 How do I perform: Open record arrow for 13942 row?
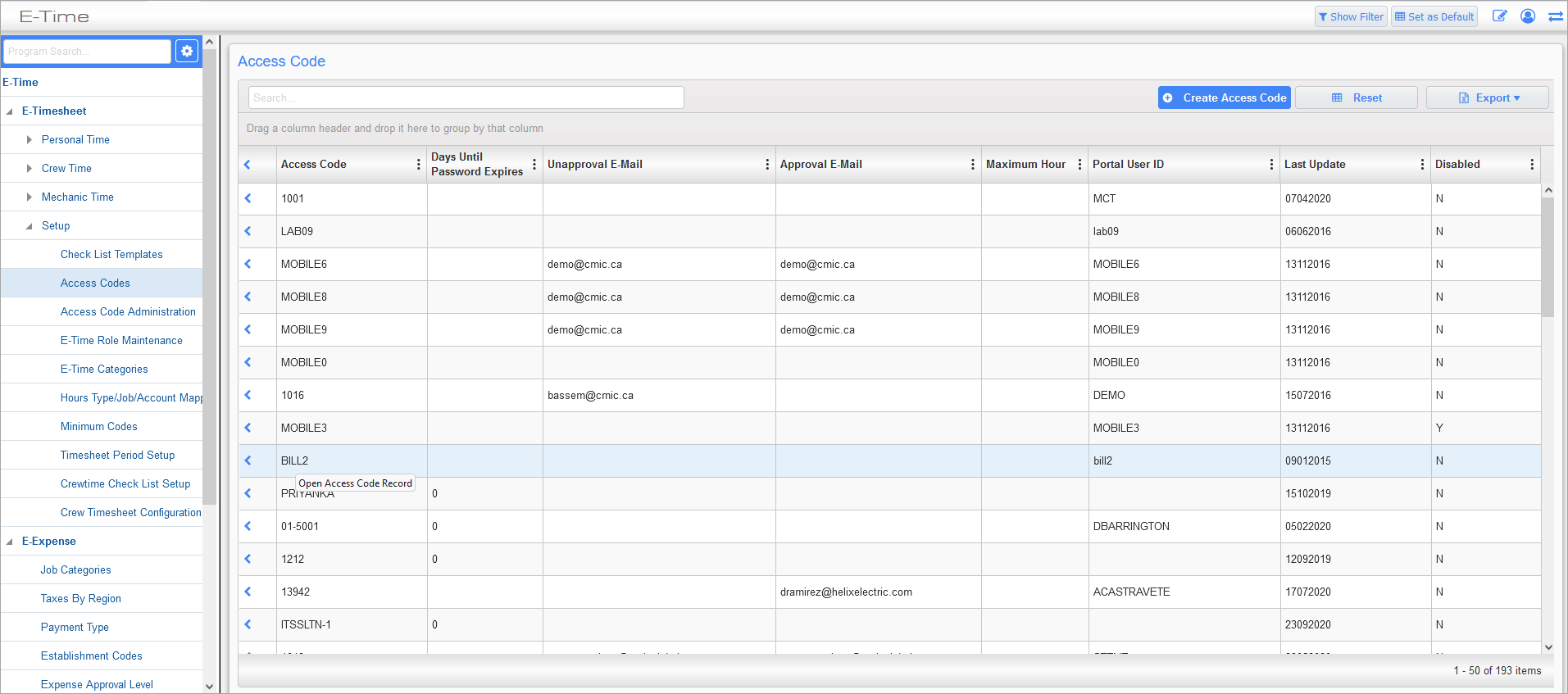pos(248,592)
